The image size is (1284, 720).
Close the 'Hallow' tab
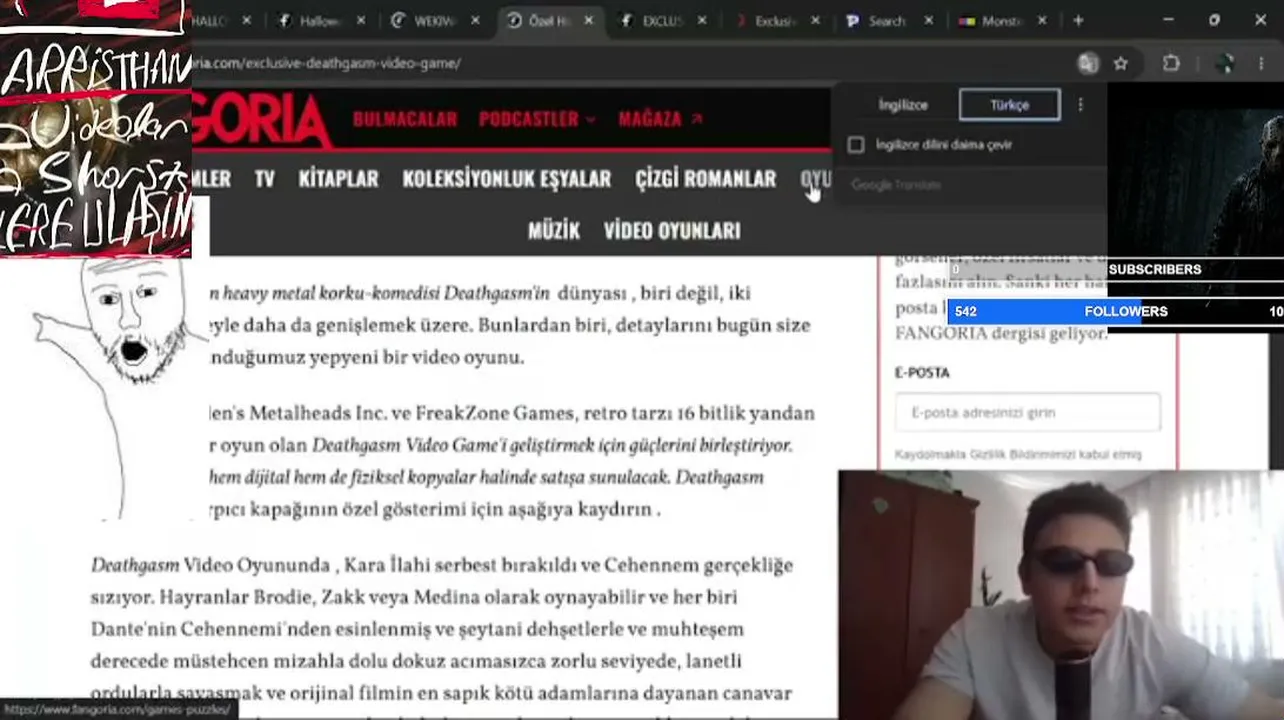(361, 20)
